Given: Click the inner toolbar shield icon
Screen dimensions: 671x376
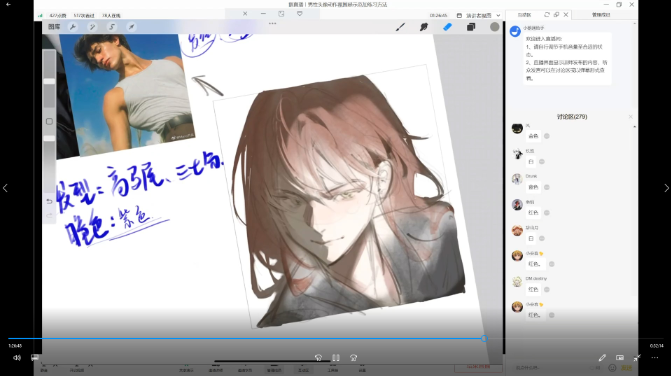Looking at the screenshot, I should pos(300,14).
